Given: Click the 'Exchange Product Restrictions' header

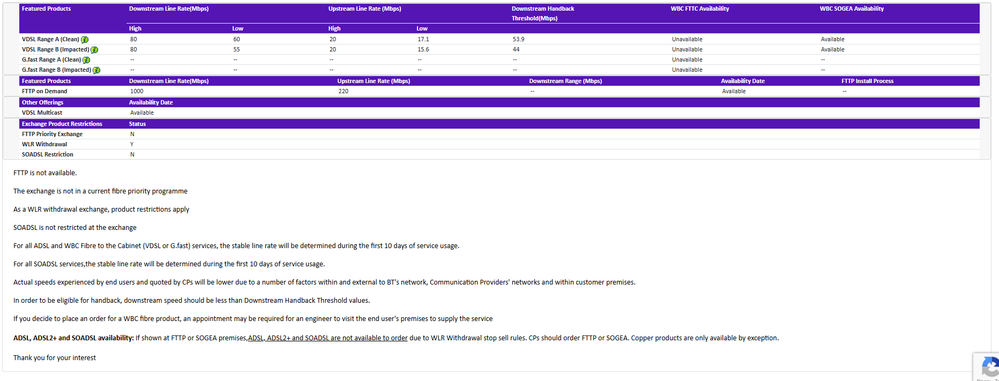Looking at the screenshot, I should 62,124.
